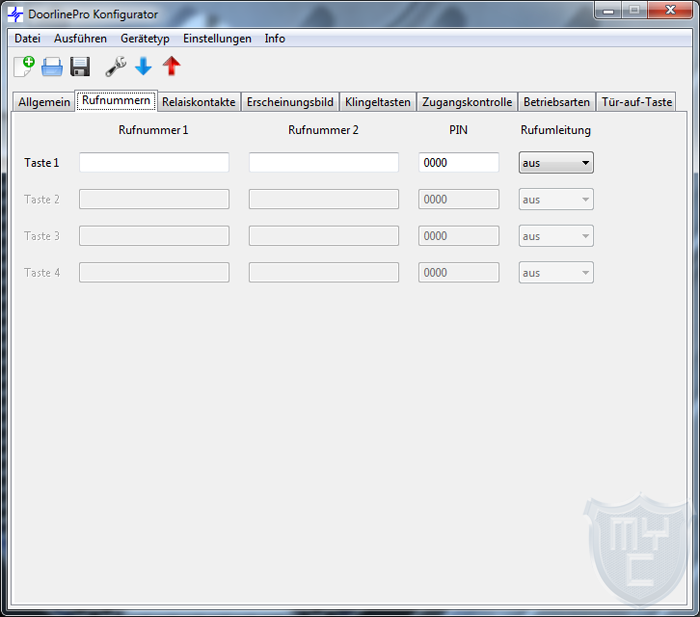Open the Zugangskontrolle tab
This screenshot has height=617, width=700.
point(467,102)
